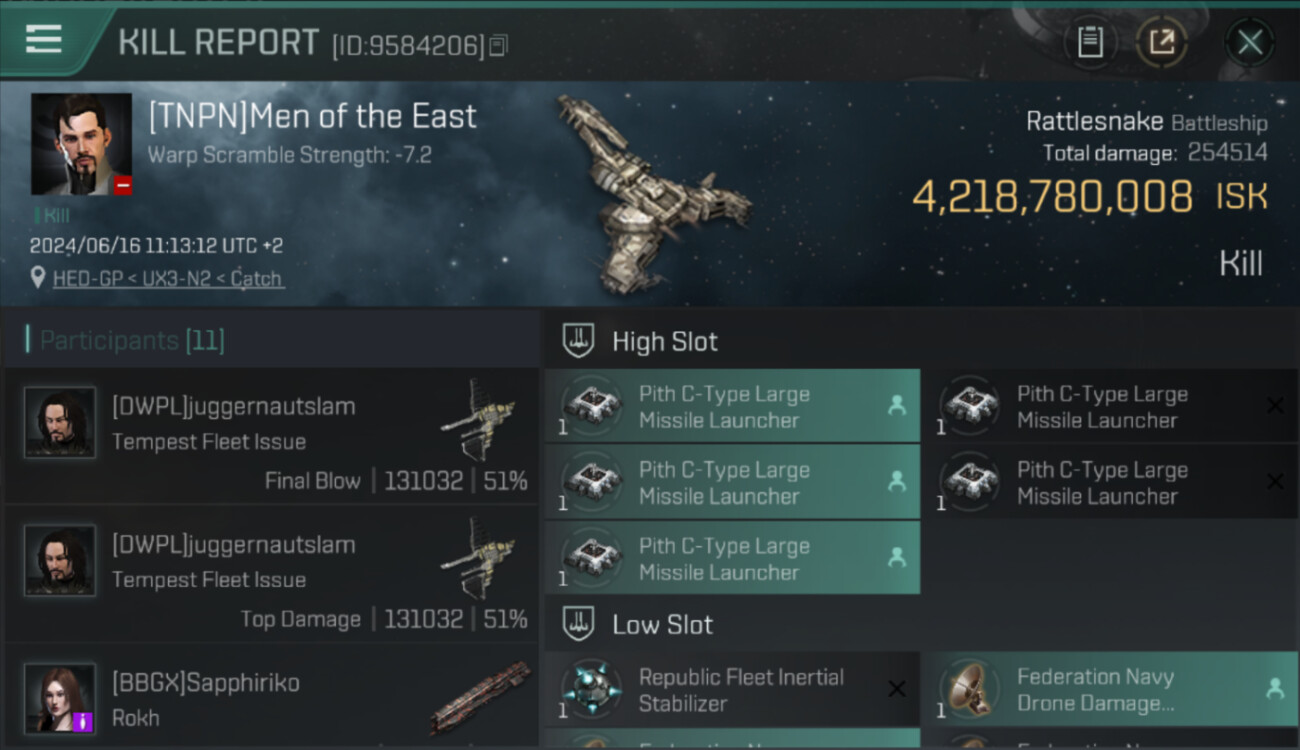Click the Low Slot section icon

579,625
